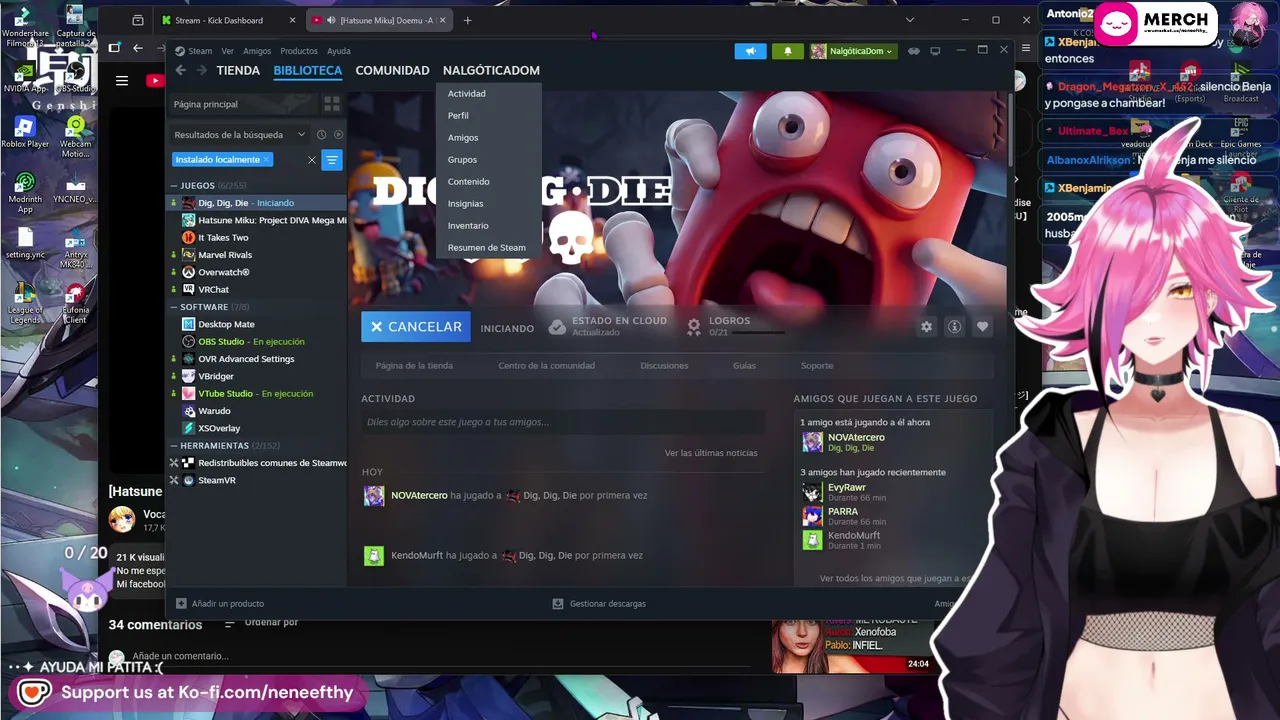Select the VRChat icon in library
This screenshot has height=720, width=1280.
[x=188, y=290]
